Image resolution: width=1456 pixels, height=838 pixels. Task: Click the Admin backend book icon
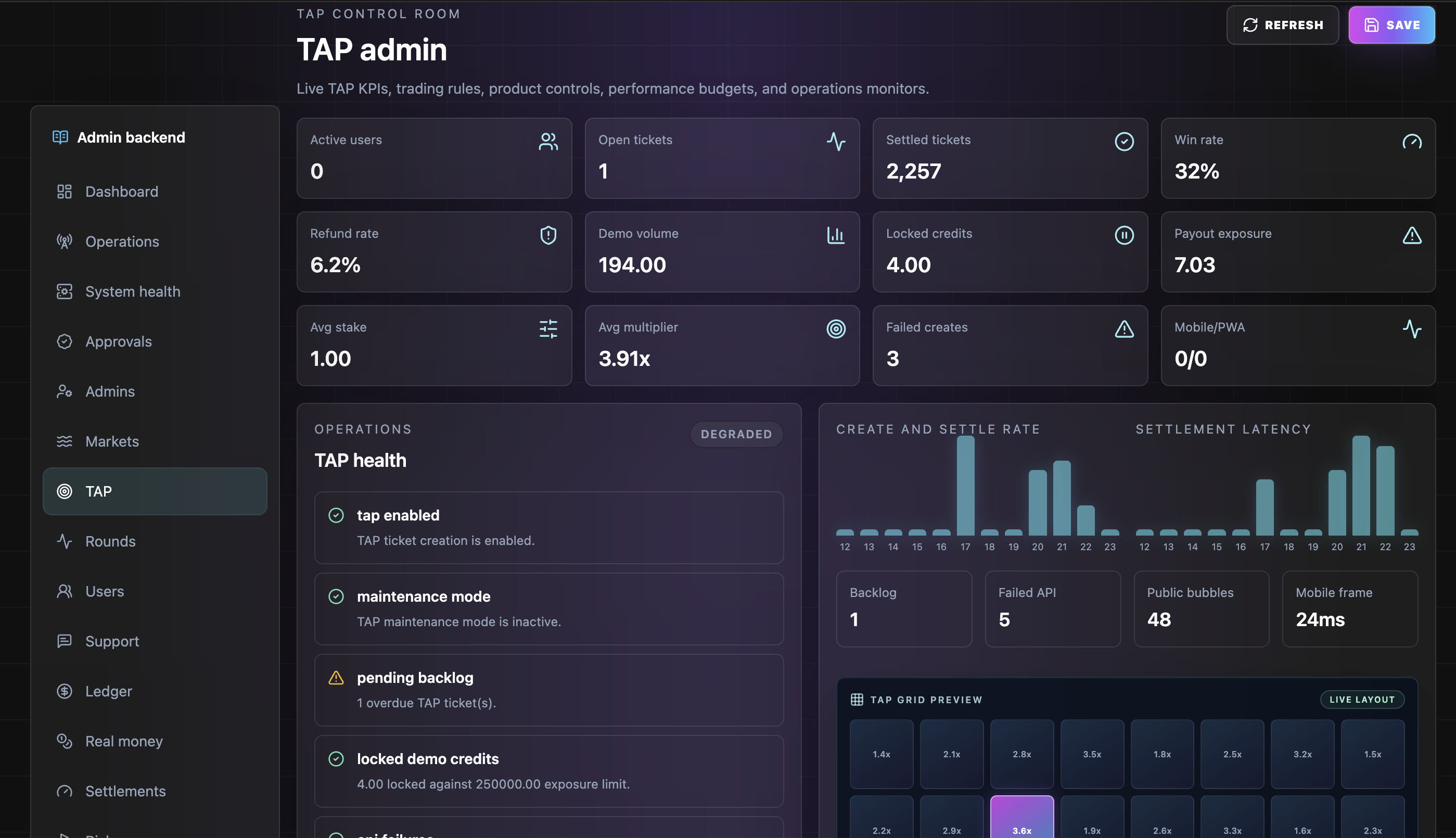point(60,137)
